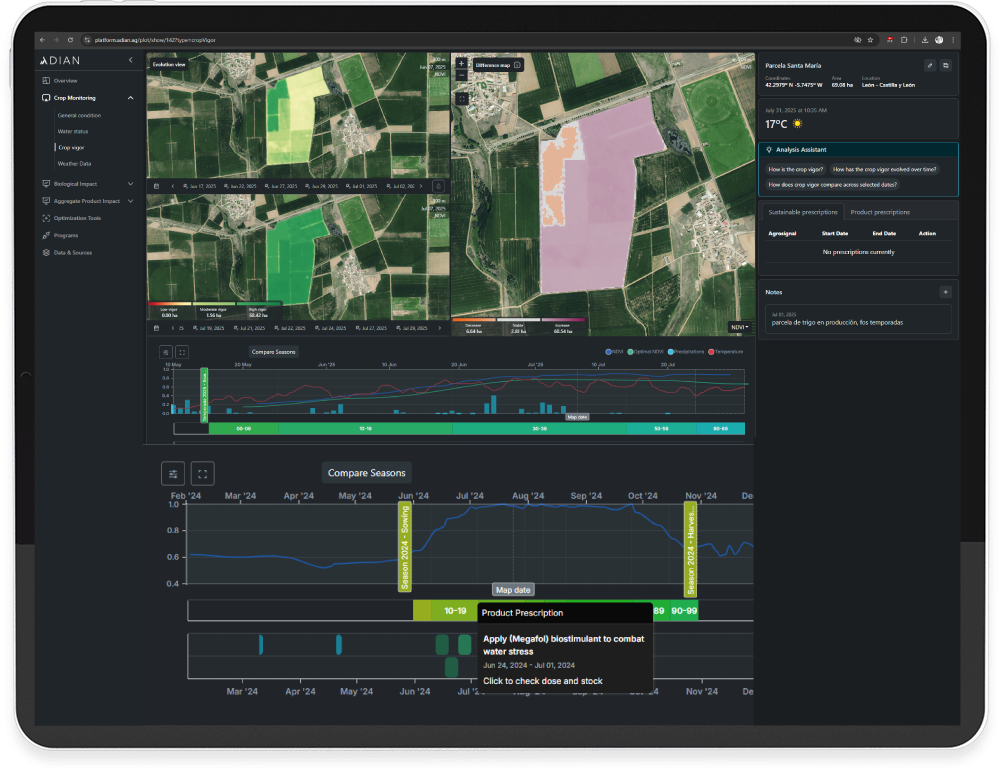
Task: Bookmark the page with the star icon
Action: pos(870,40)
